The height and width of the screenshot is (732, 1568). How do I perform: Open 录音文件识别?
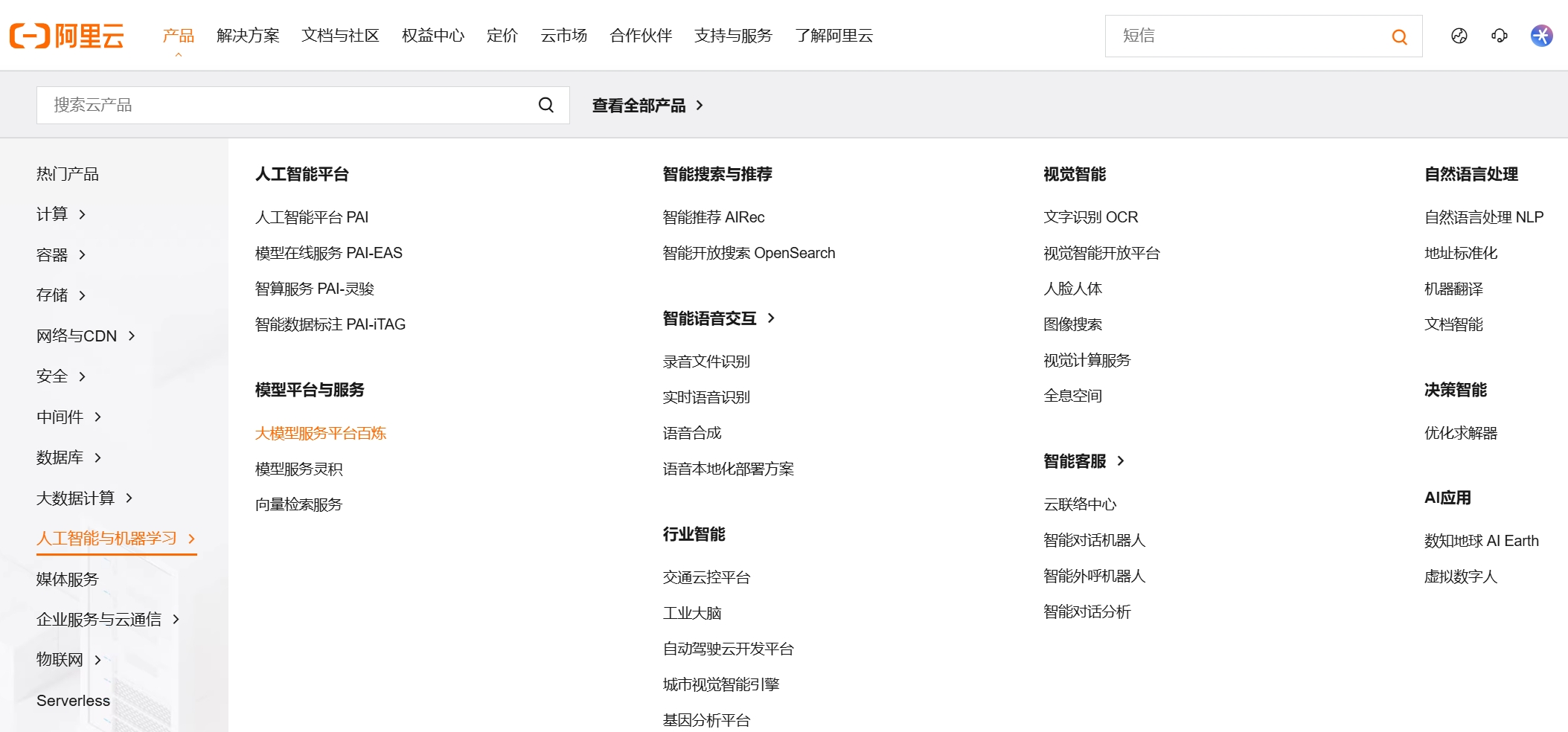point(707,362)
